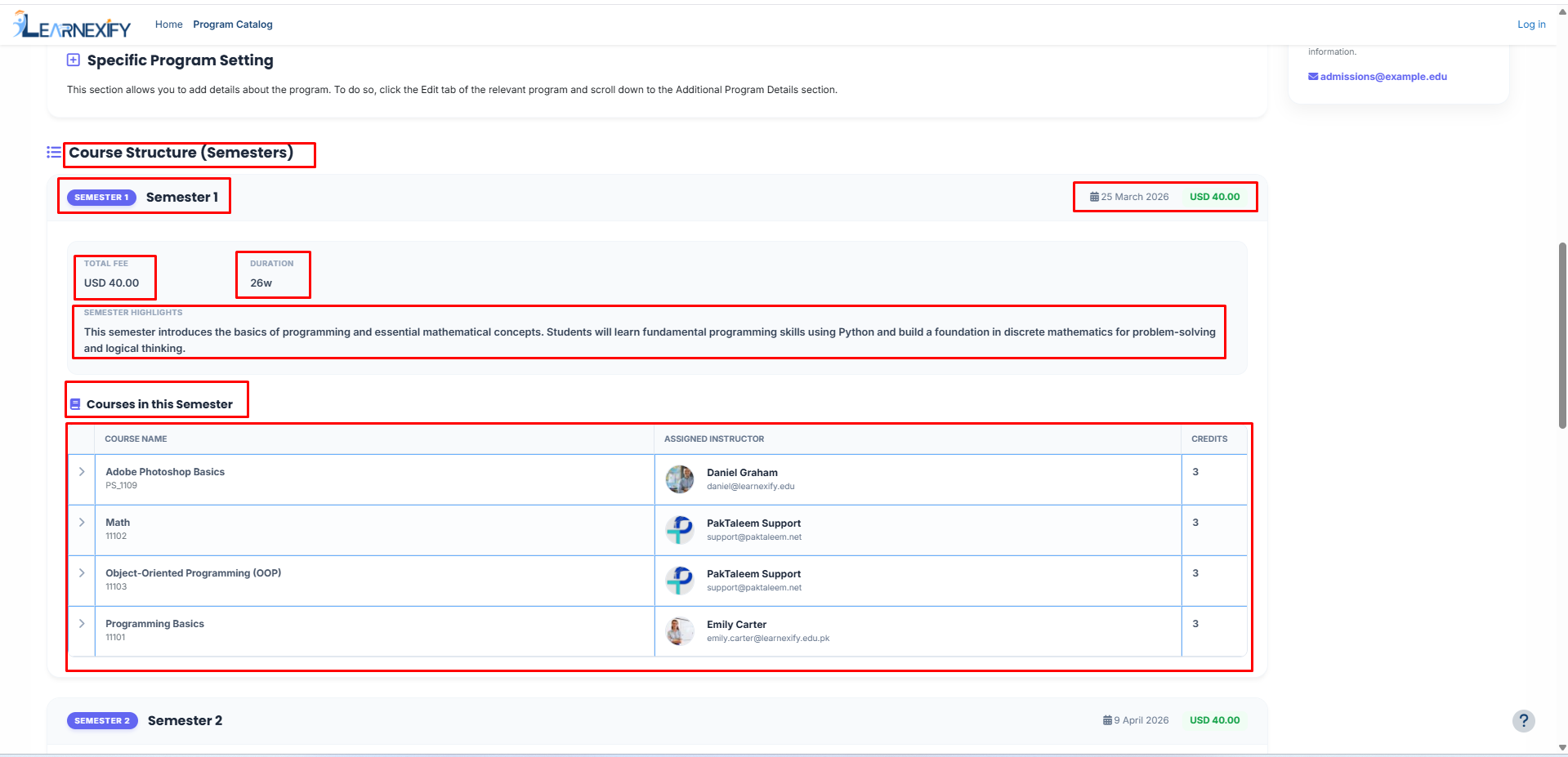Click PakTaleem Support avatar in Math row
The height and width of the screenshot is (757, 1568).
point(680,530)
